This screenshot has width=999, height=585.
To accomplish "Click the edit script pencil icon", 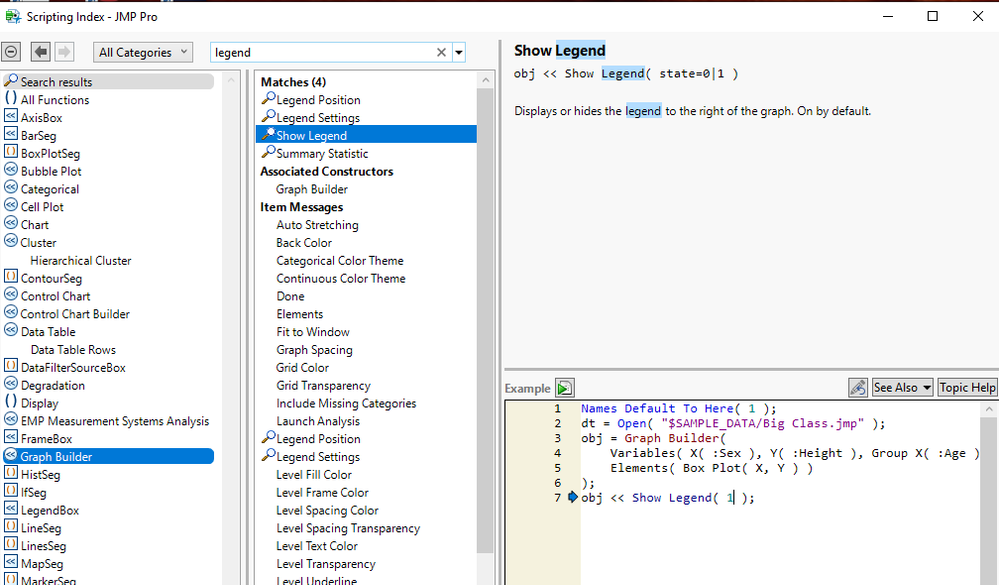I will 858,387.
